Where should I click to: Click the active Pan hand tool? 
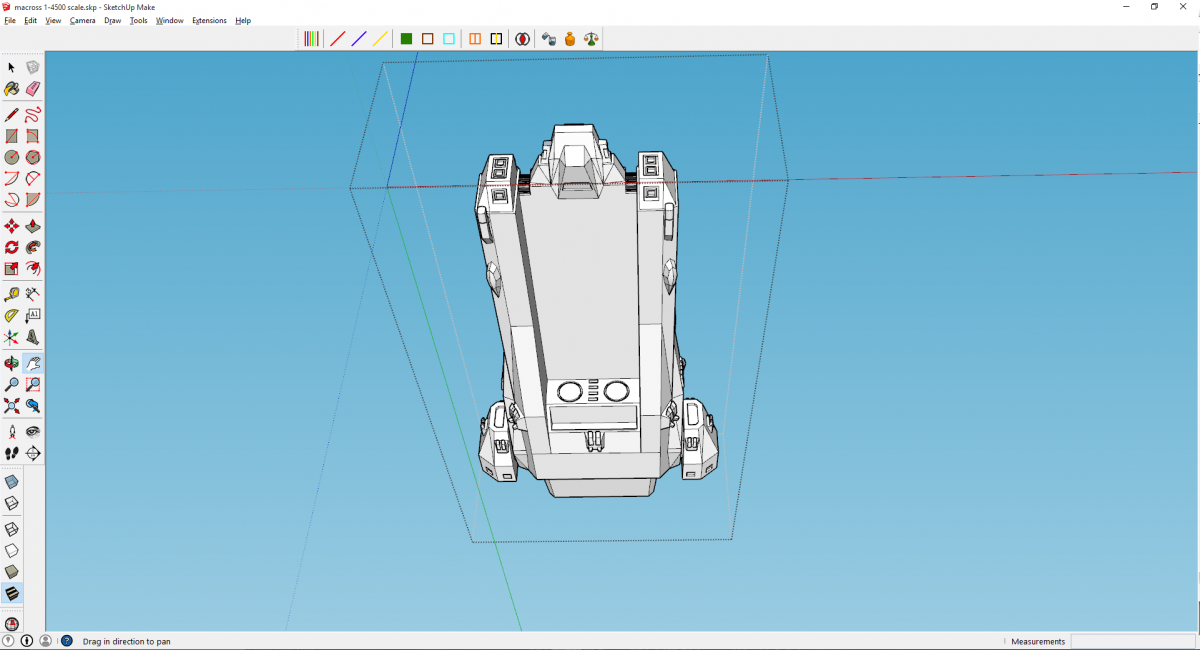click(33, 363)
